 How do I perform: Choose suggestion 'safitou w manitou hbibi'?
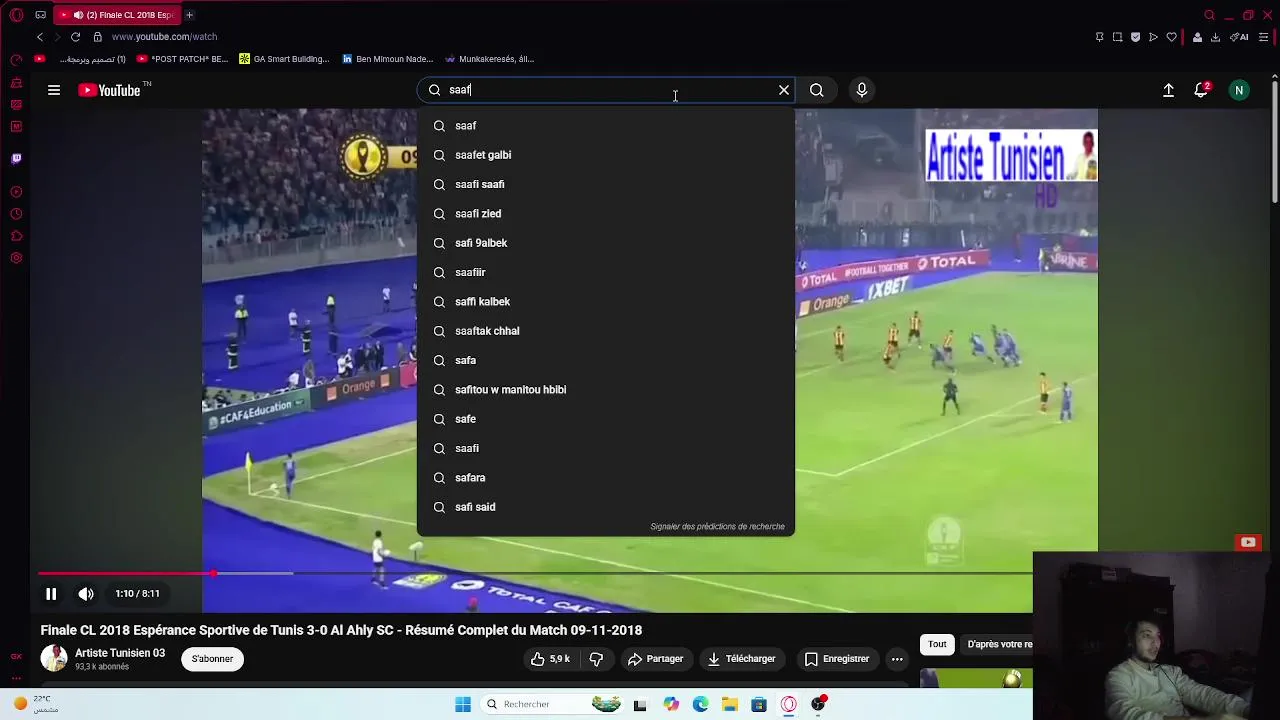[x=606, y=390]
